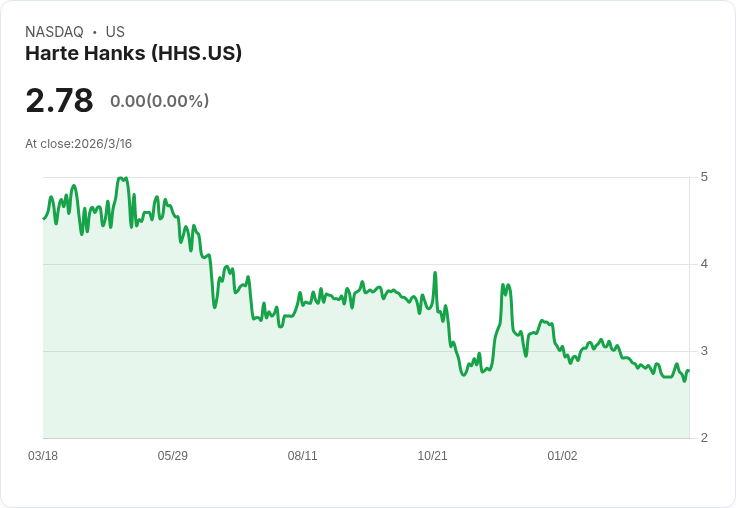Click the price spike peak between 10/21 and 01/02
This screenshot has width=736, height=508.
(x=506, y=285)
